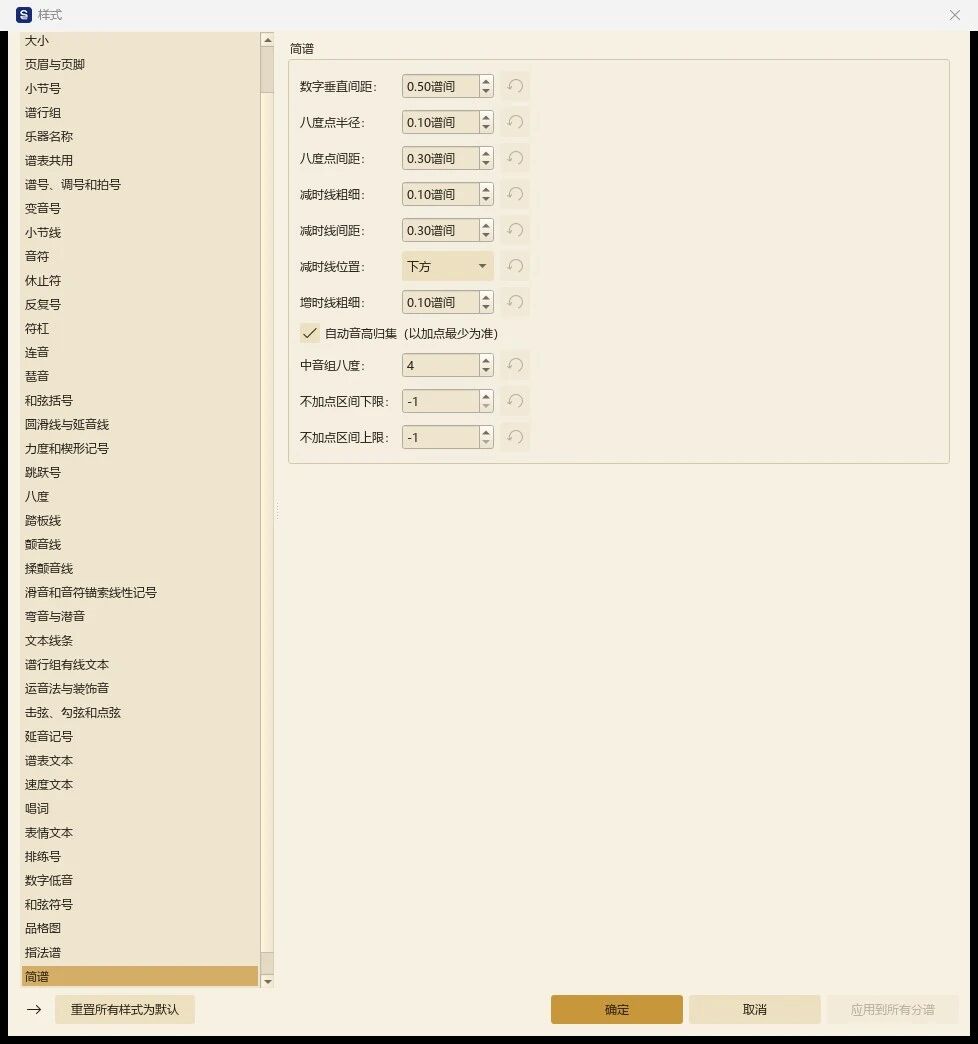The height and width of the screenshot is (1044, 978).
Task: Click sidebar scrollbar down arrow
Action: point(268,981)
